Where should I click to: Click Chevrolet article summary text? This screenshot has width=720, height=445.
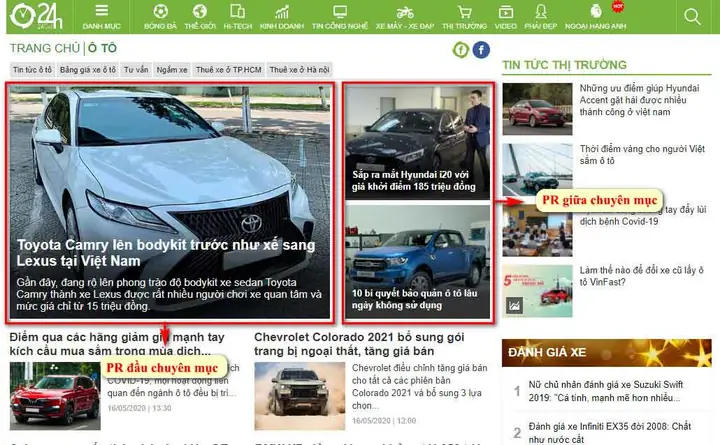(x=420, y=387)
